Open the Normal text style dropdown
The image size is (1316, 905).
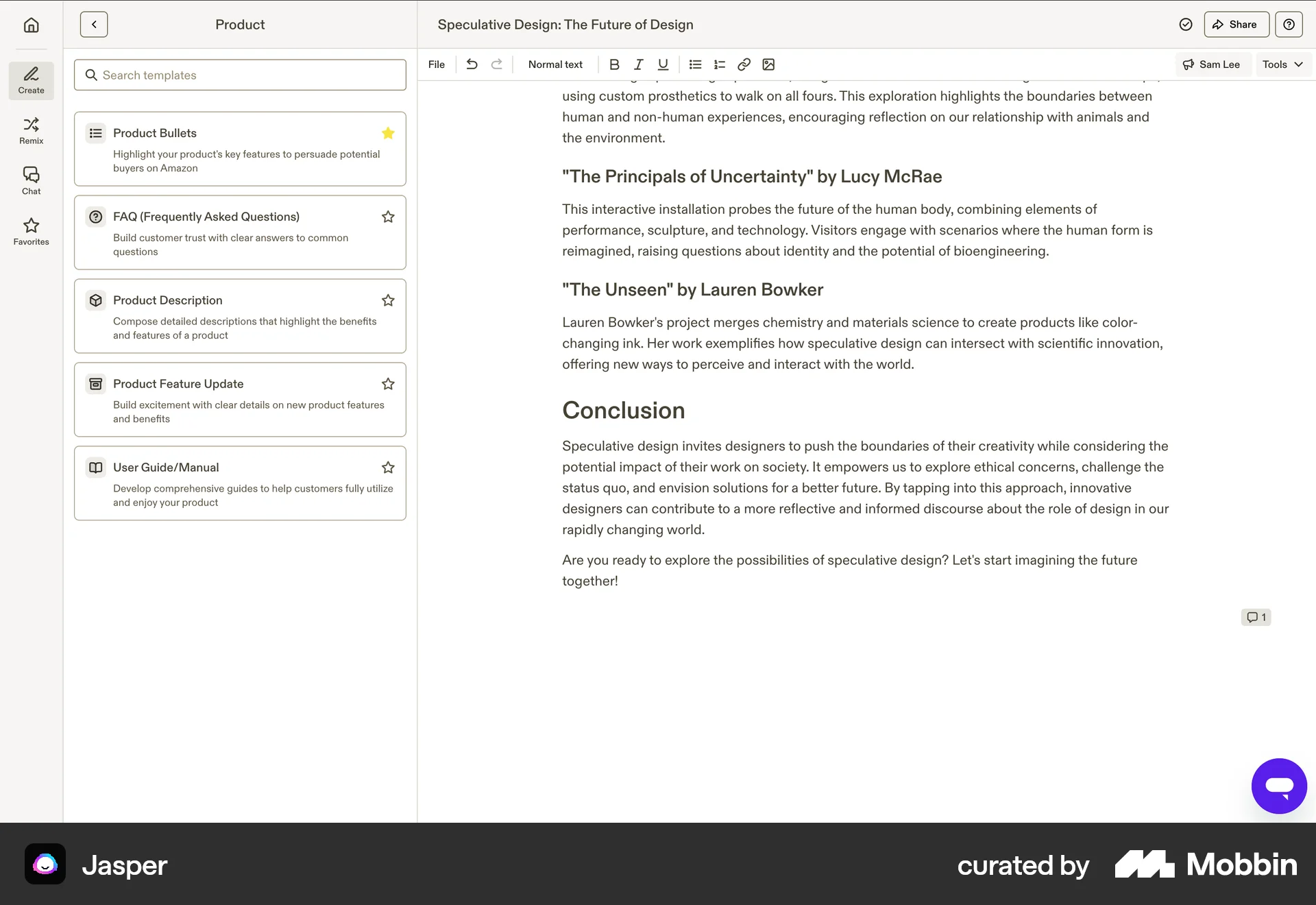pyautogui.click(x=555, y=64)
